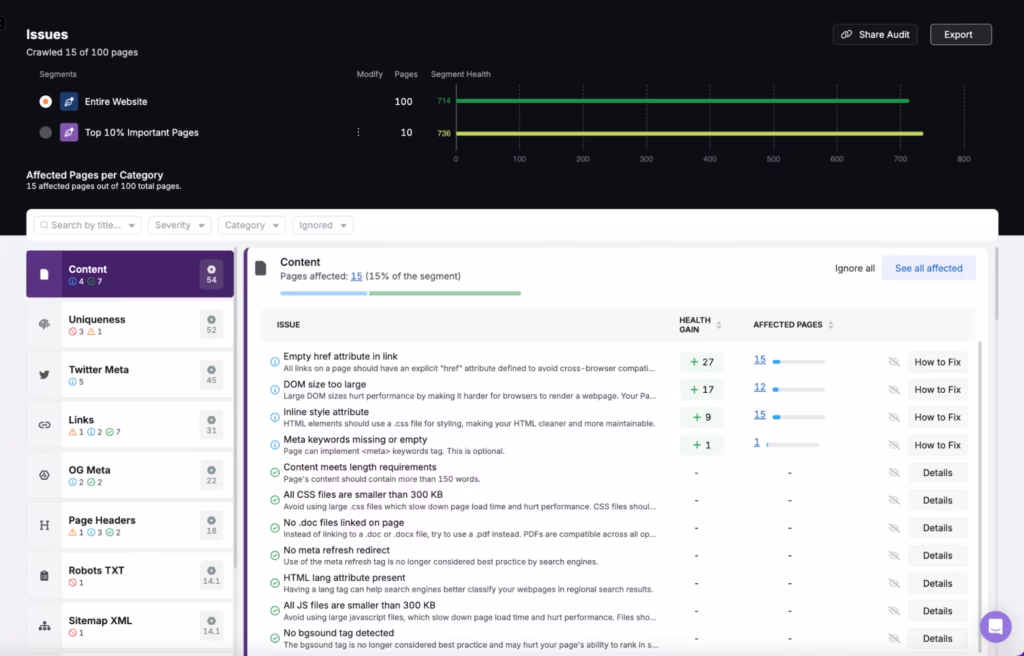Click the Entire Website green health bar
Image resolution: width=1024 pixels, height=656 pixels.
click(x=680, y=101)
